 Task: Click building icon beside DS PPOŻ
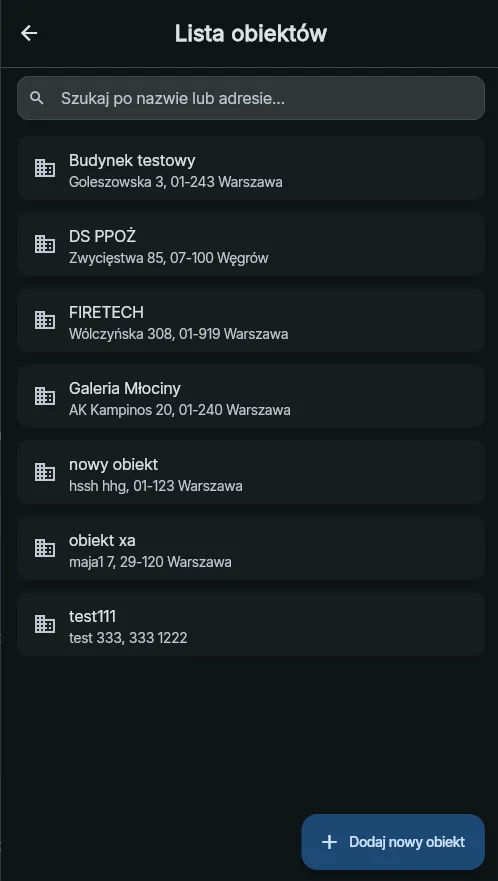click(45, 244)
